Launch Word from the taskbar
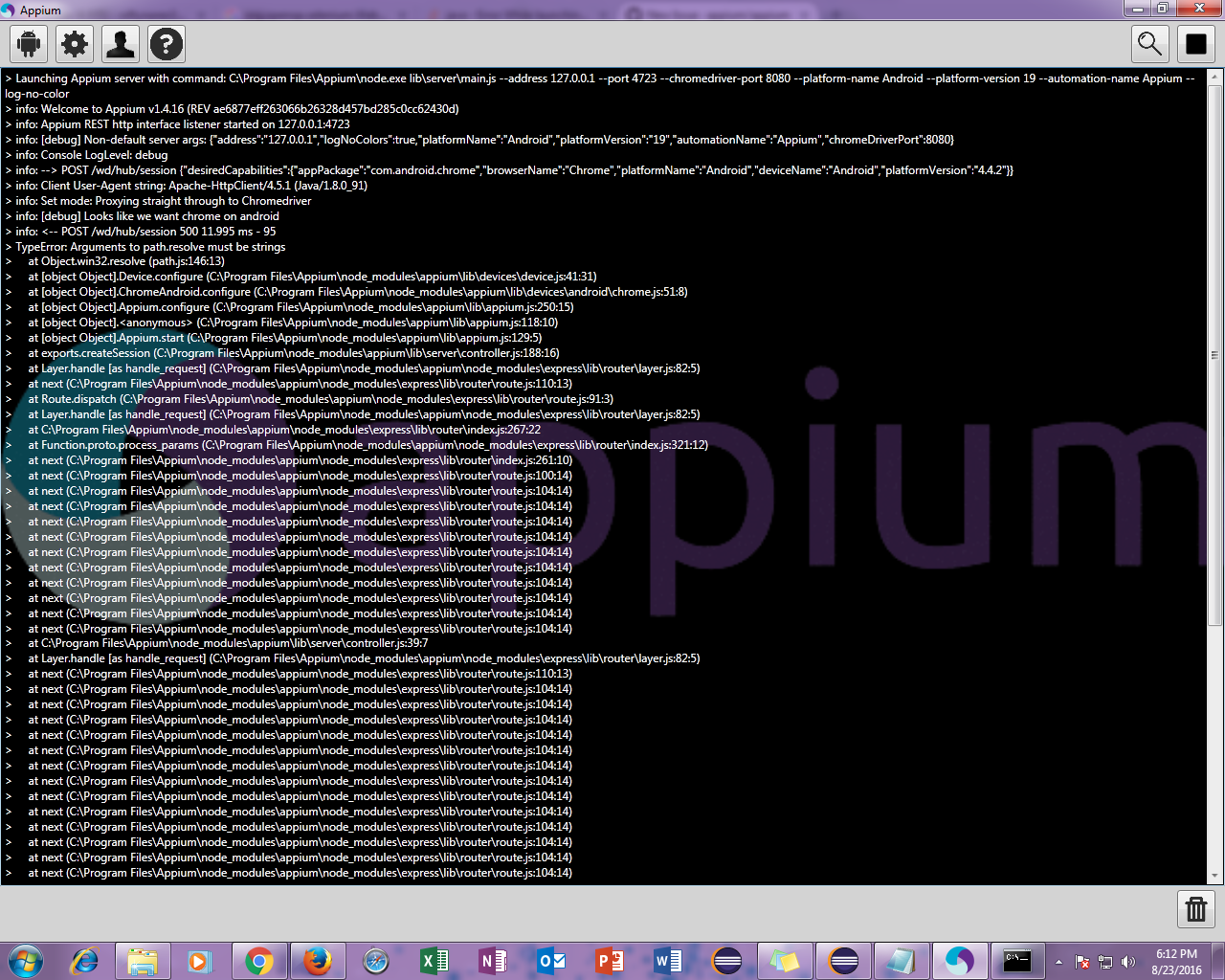1225x980 pixels. (x=668, y=961)
